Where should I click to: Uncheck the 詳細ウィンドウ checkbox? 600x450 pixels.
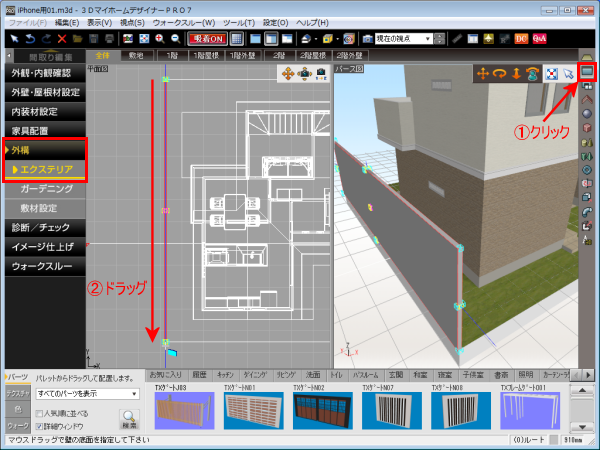pos(39,425)
